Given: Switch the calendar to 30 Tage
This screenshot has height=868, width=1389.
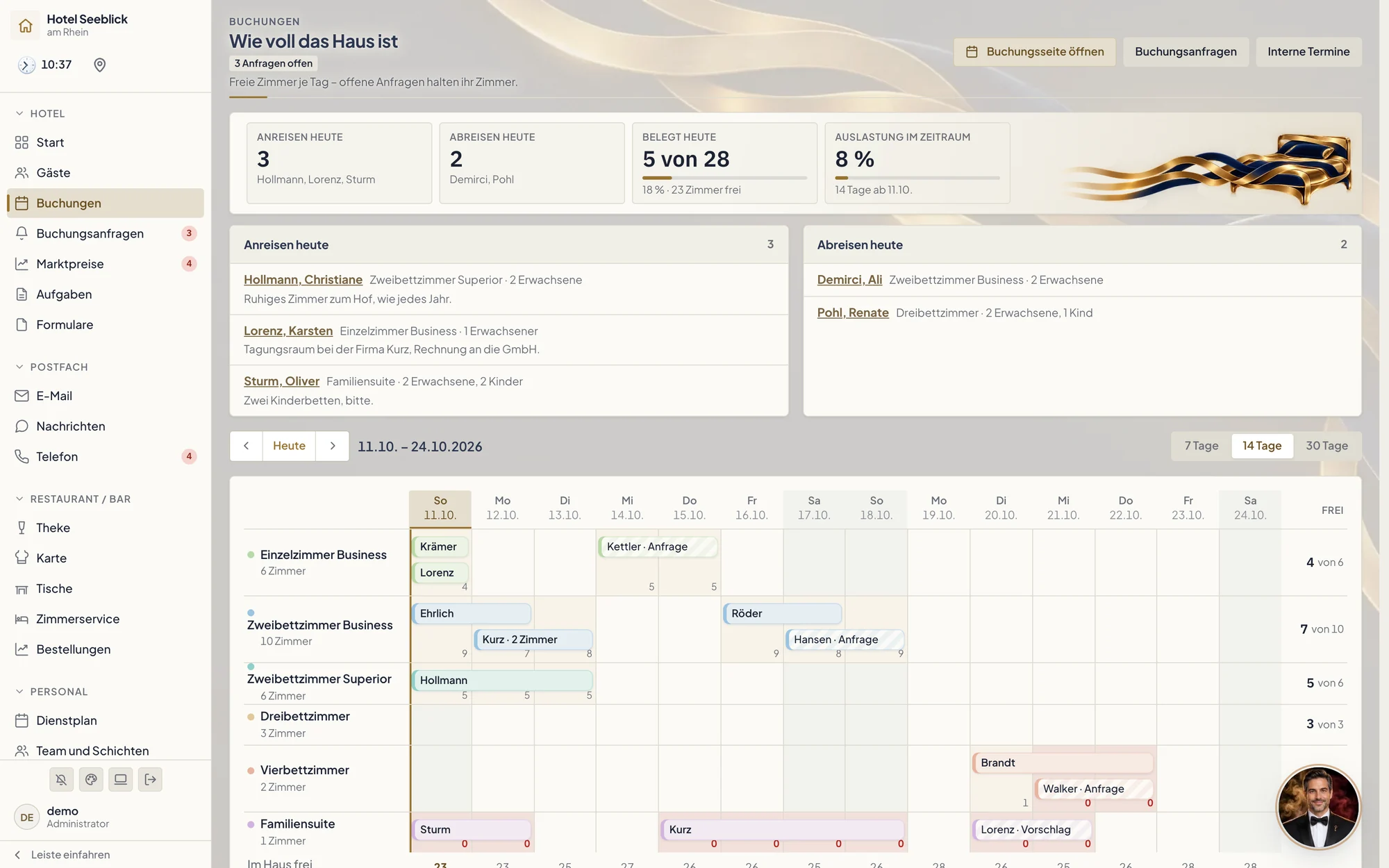Looking at the screenshot, I should [1326, 446].
